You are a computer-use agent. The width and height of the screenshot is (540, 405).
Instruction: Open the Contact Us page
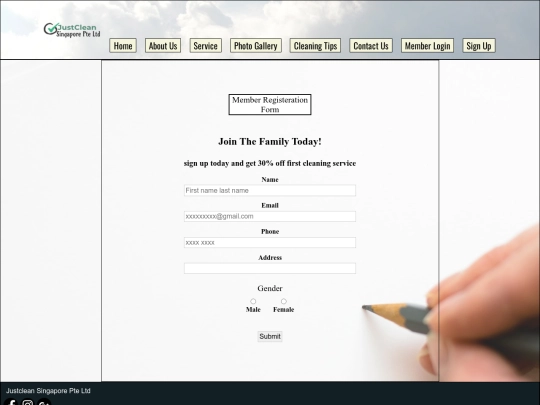coord(371,45)
